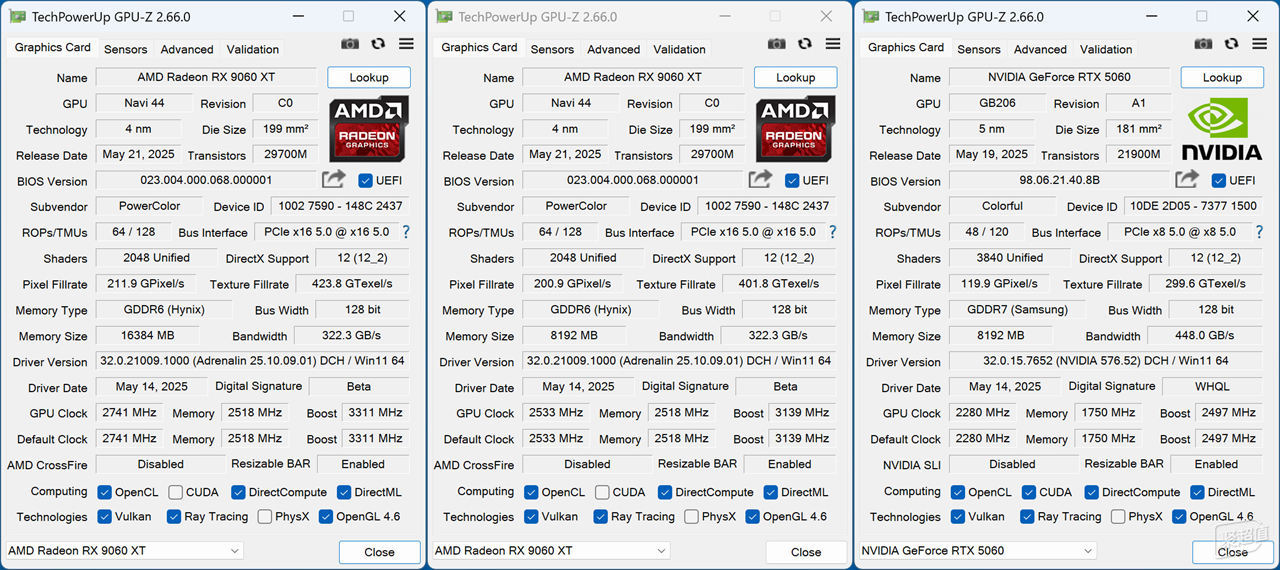Open NVIDIA GeForce RTX 5060 selector dropdown

(977, 551)
